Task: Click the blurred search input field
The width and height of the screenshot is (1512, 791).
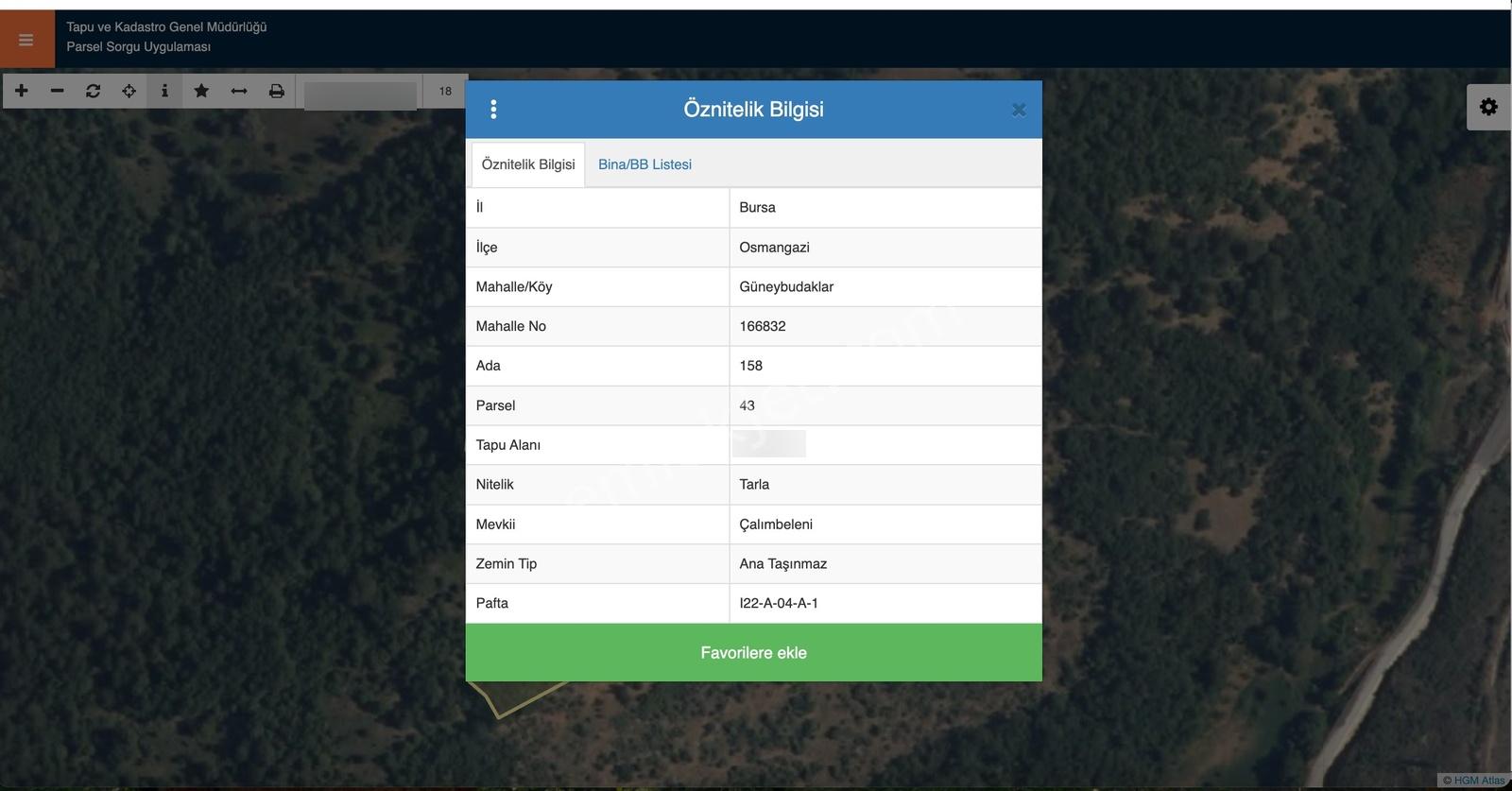Action: pos(360,95)
